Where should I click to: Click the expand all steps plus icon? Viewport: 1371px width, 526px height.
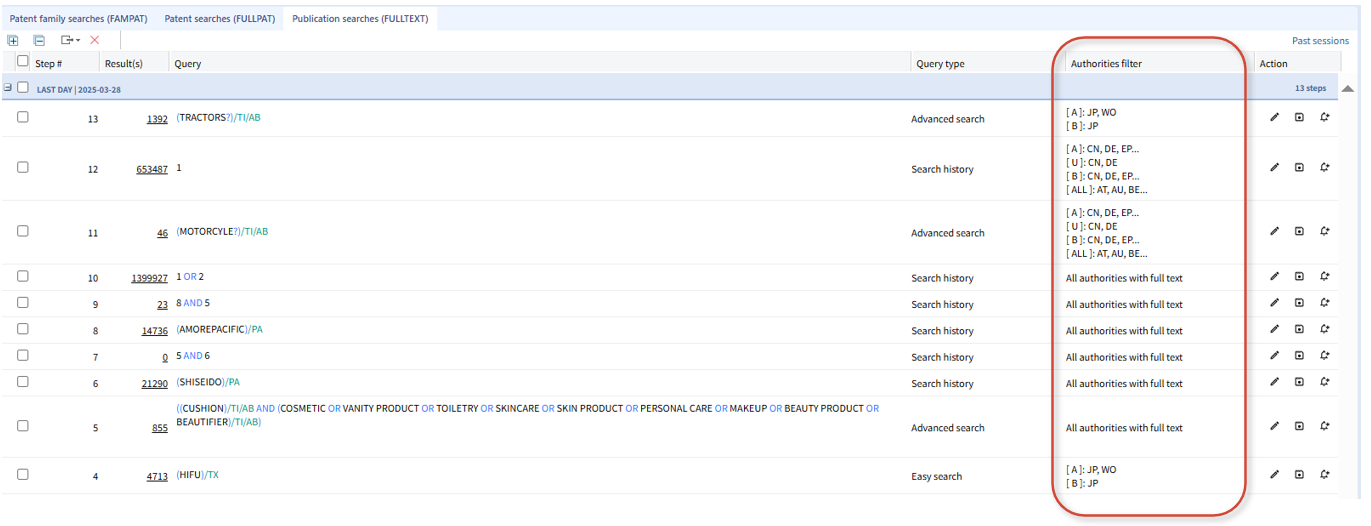(13, 40)
